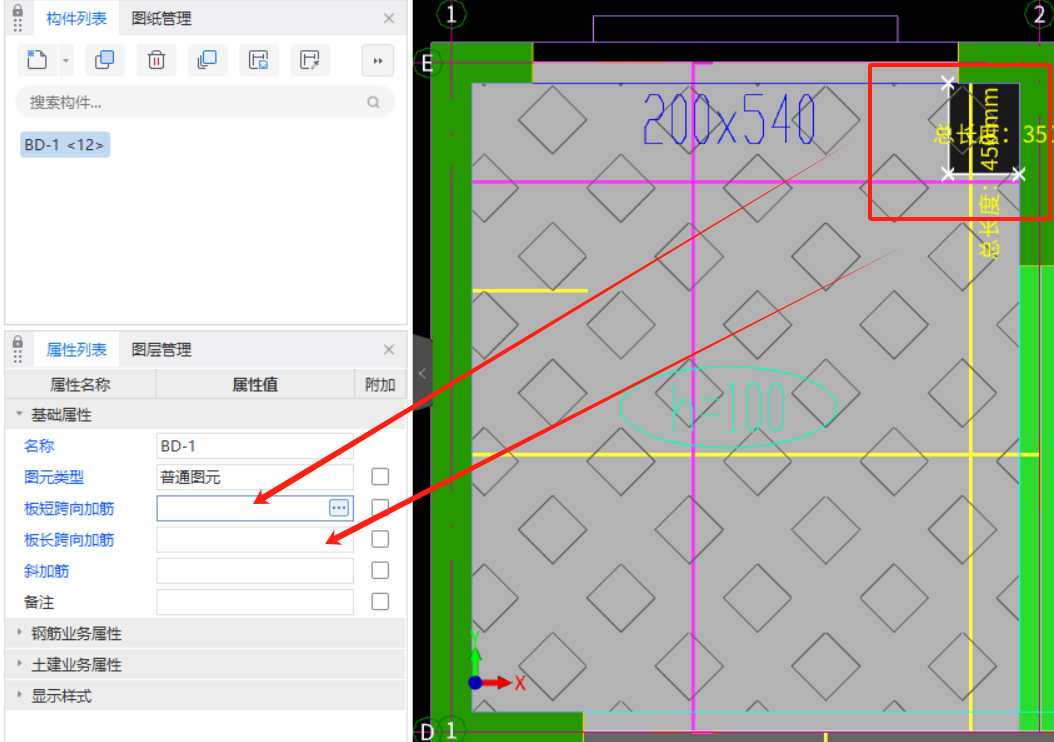Focus the 搜索构件 search field
Image resolution: width=1054 pixels, height=742 pixels.
point(204,102)
